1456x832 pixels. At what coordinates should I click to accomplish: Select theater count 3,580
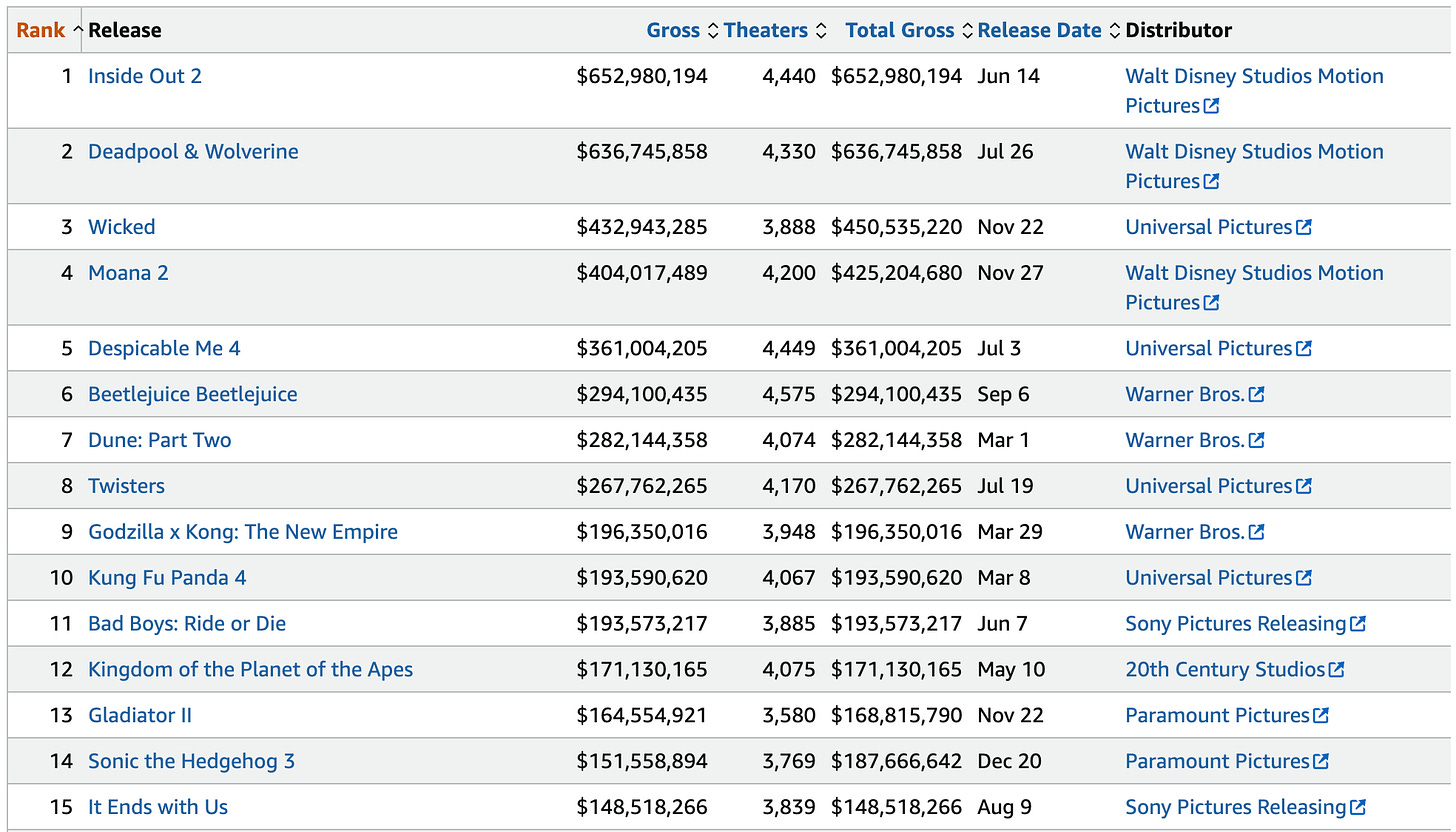789,716
